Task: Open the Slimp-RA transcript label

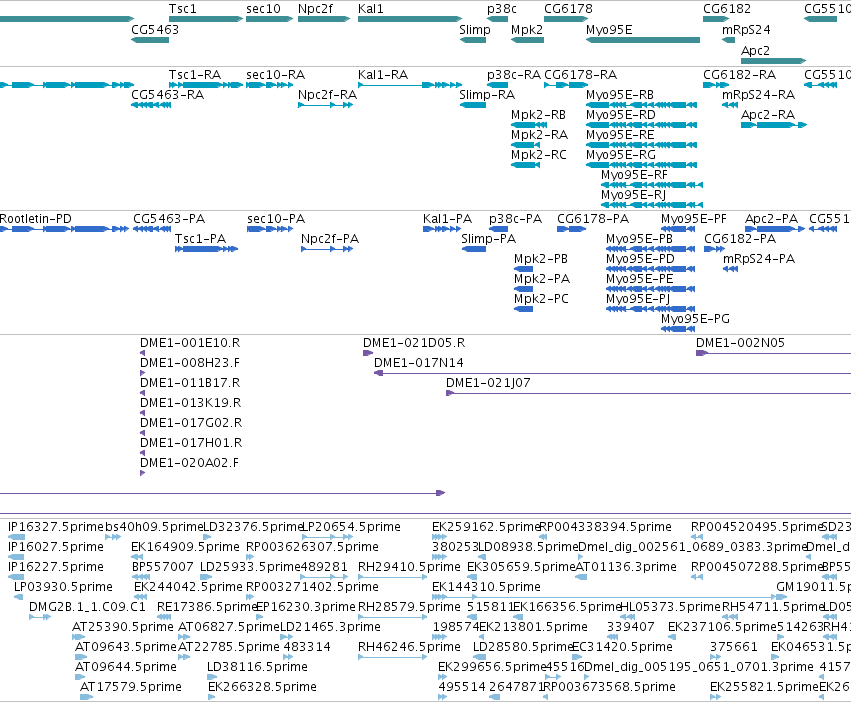Action: tap(487, 95)
